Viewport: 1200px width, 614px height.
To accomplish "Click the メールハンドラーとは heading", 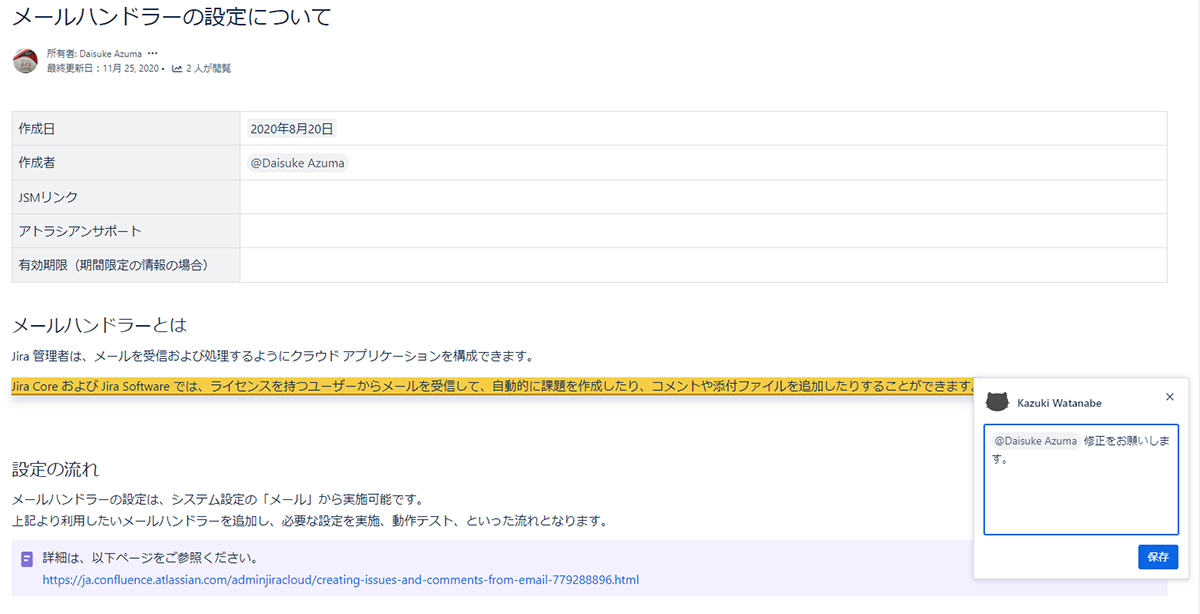I will 99,325.
